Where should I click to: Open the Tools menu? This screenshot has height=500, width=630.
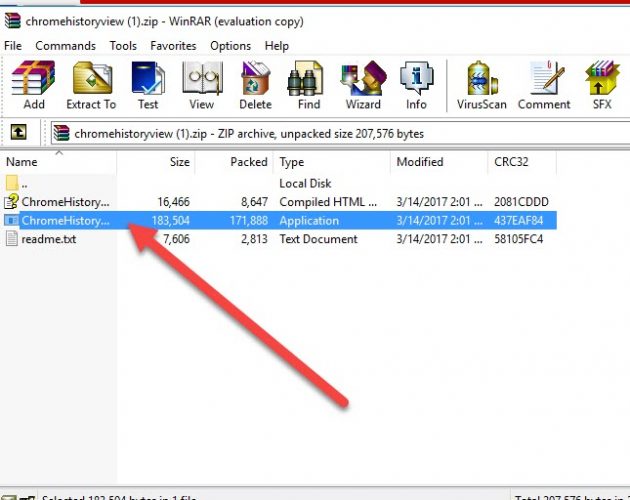(123, 46)
